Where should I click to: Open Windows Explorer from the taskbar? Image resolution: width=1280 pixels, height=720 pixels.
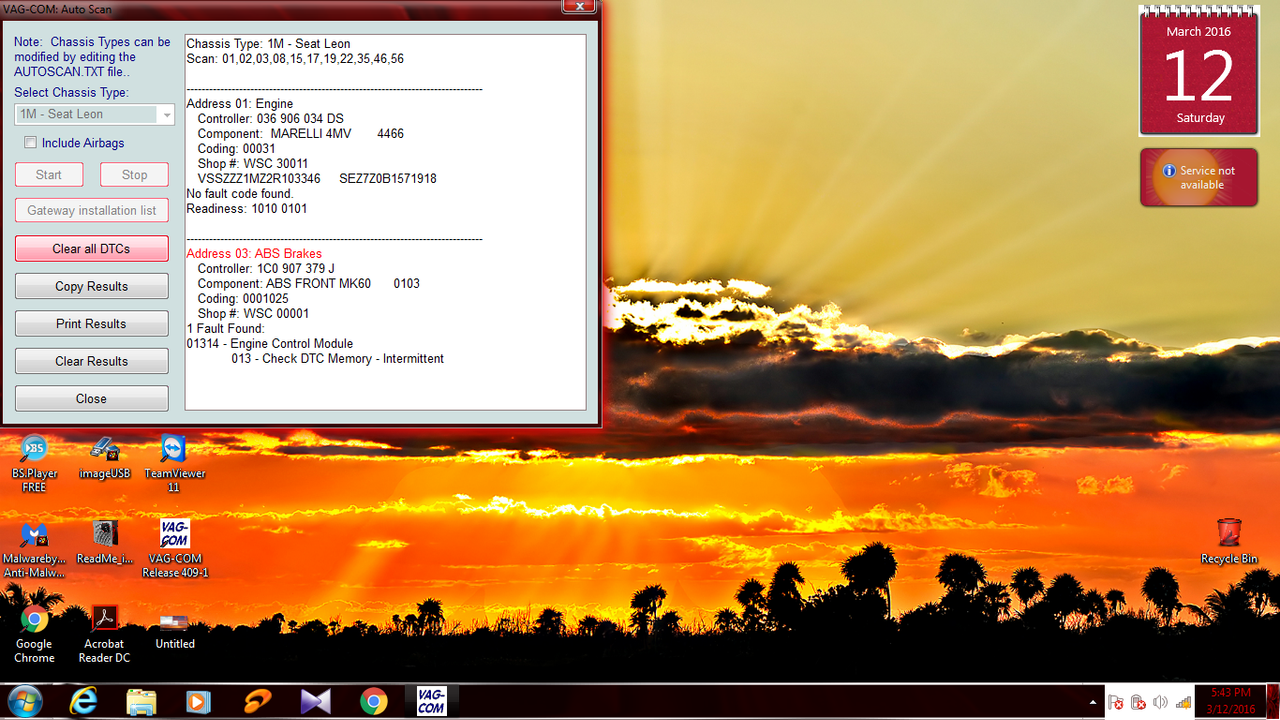click(x=142, y=701)
